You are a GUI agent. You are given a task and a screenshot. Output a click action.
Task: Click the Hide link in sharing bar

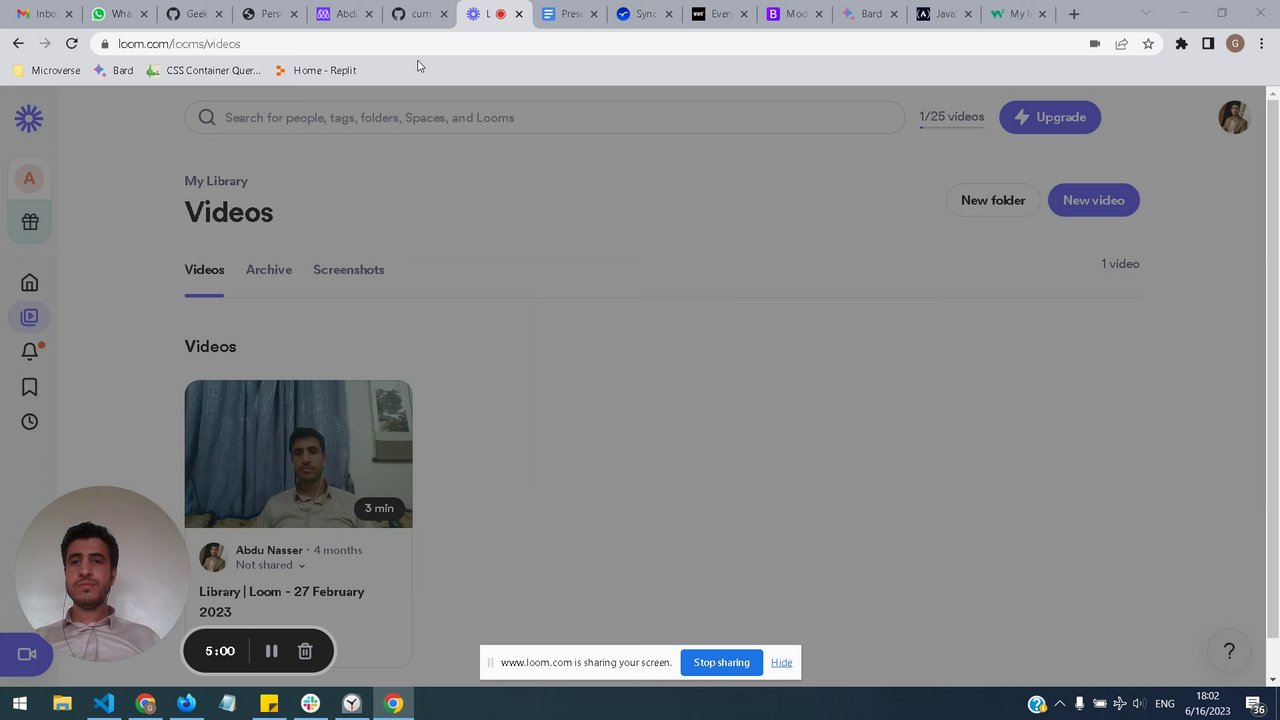(782, 662)
